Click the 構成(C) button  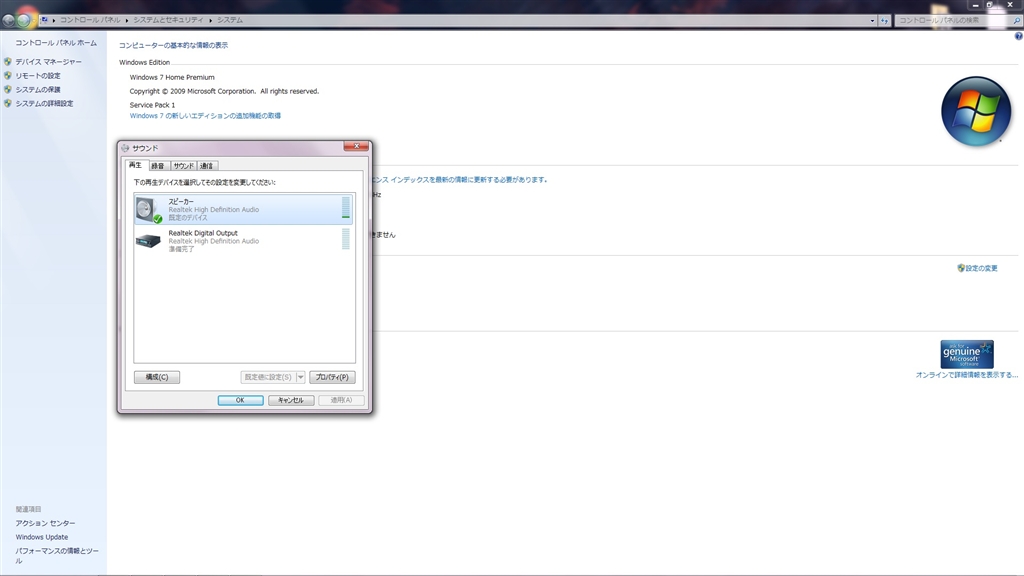(x=157, y=377)
